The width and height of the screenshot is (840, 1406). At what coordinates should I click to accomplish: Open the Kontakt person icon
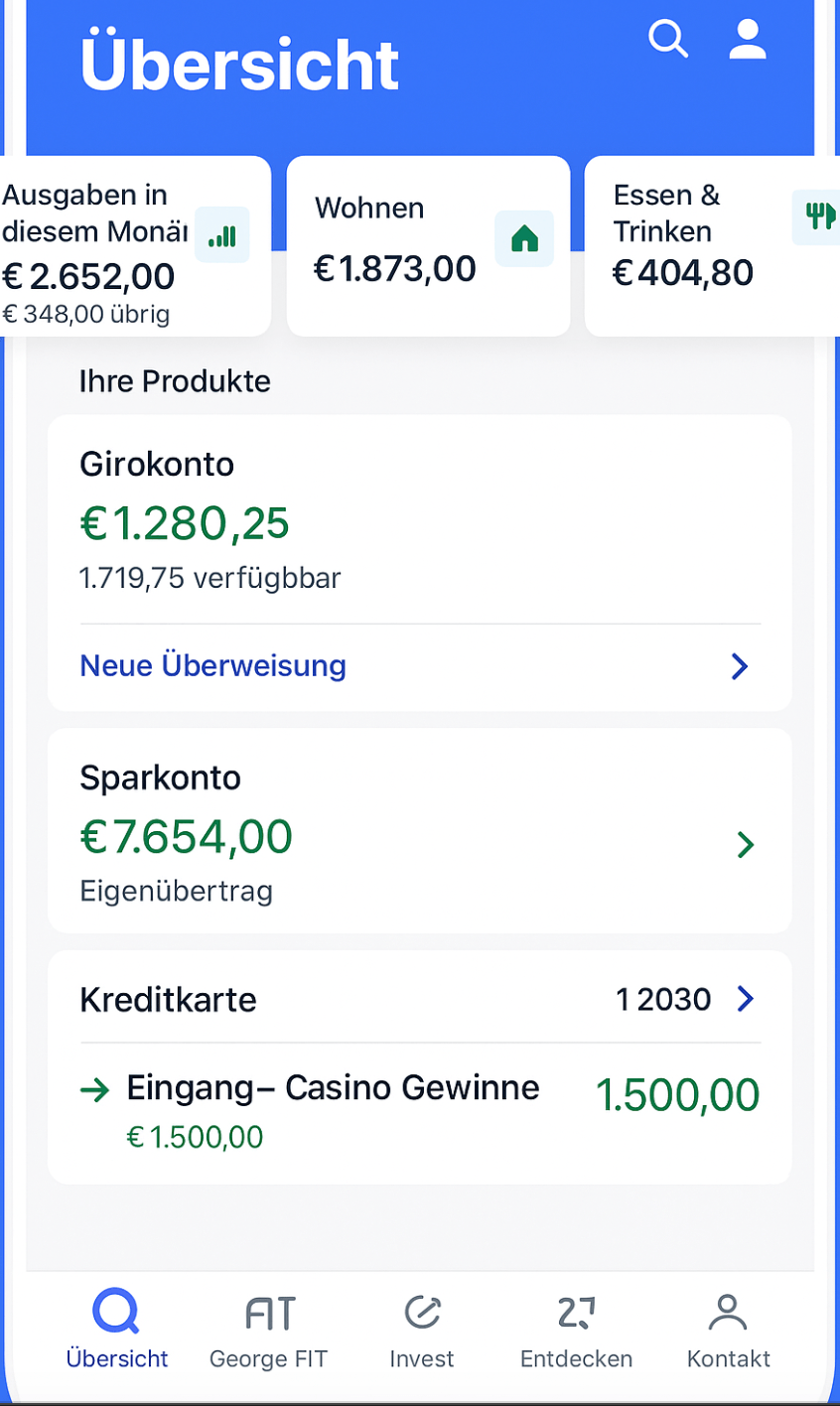[x=728, y=1313]
